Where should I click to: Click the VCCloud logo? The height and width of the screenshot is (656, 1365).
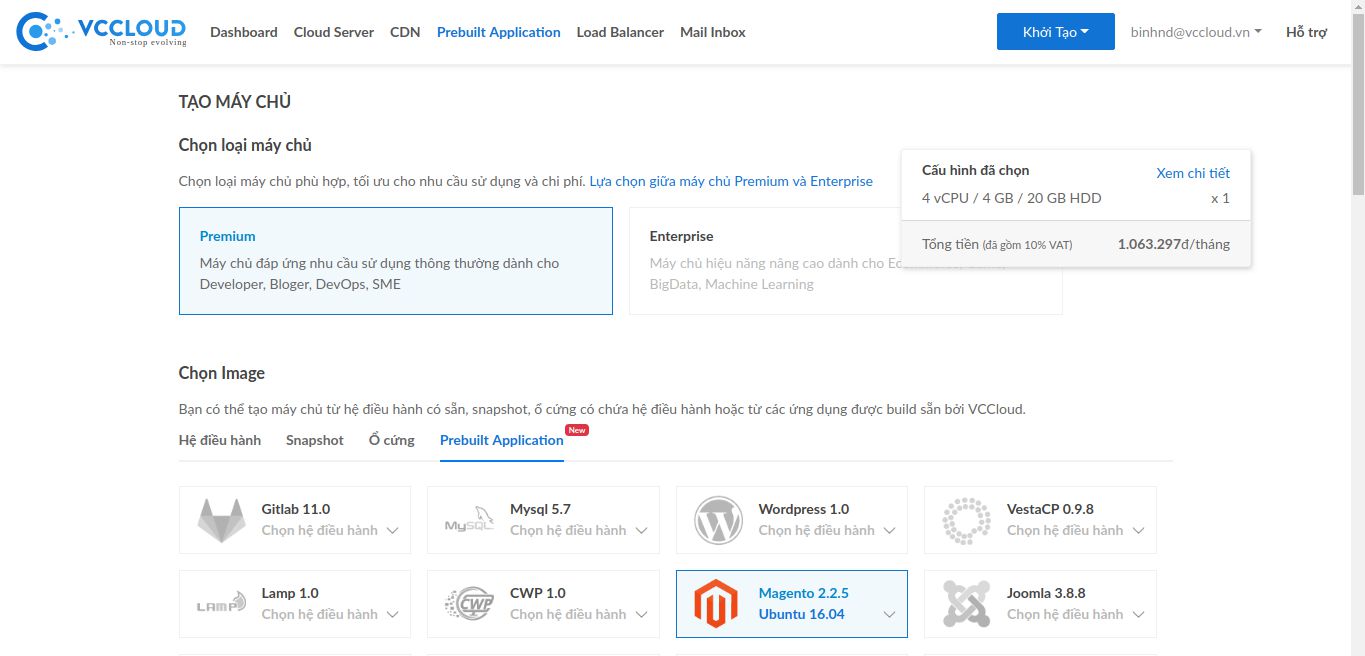coord(101,32)
